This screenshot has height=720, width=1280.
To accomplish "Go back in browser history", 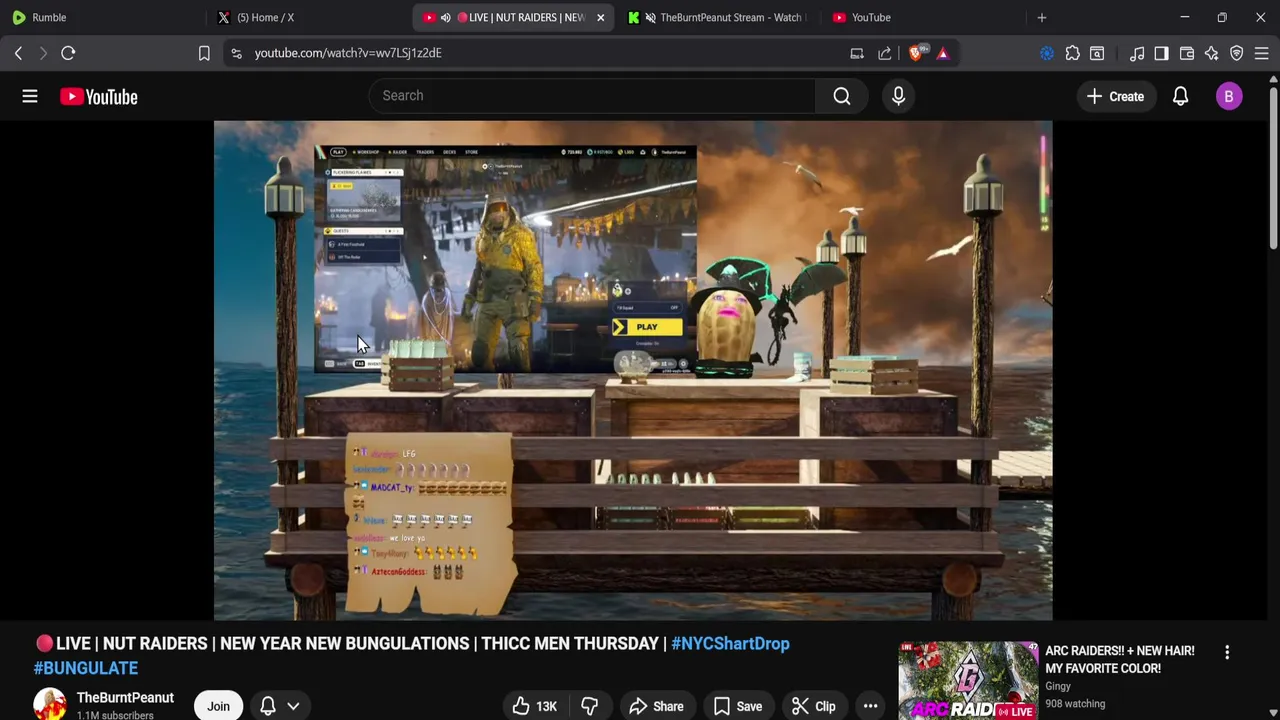I will 18,53.
